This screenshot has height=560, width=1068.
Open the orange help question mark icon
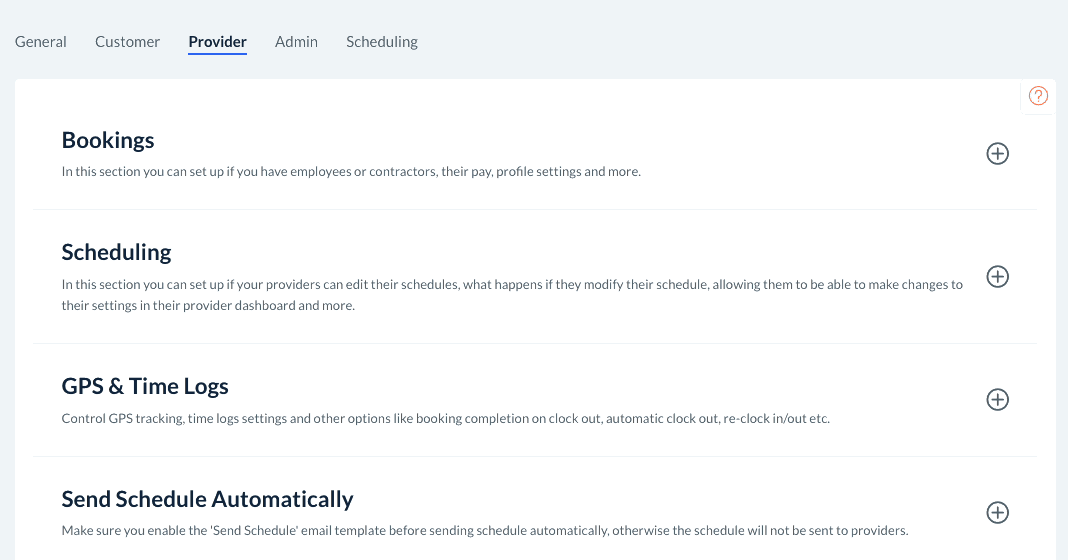[1038, 96]
